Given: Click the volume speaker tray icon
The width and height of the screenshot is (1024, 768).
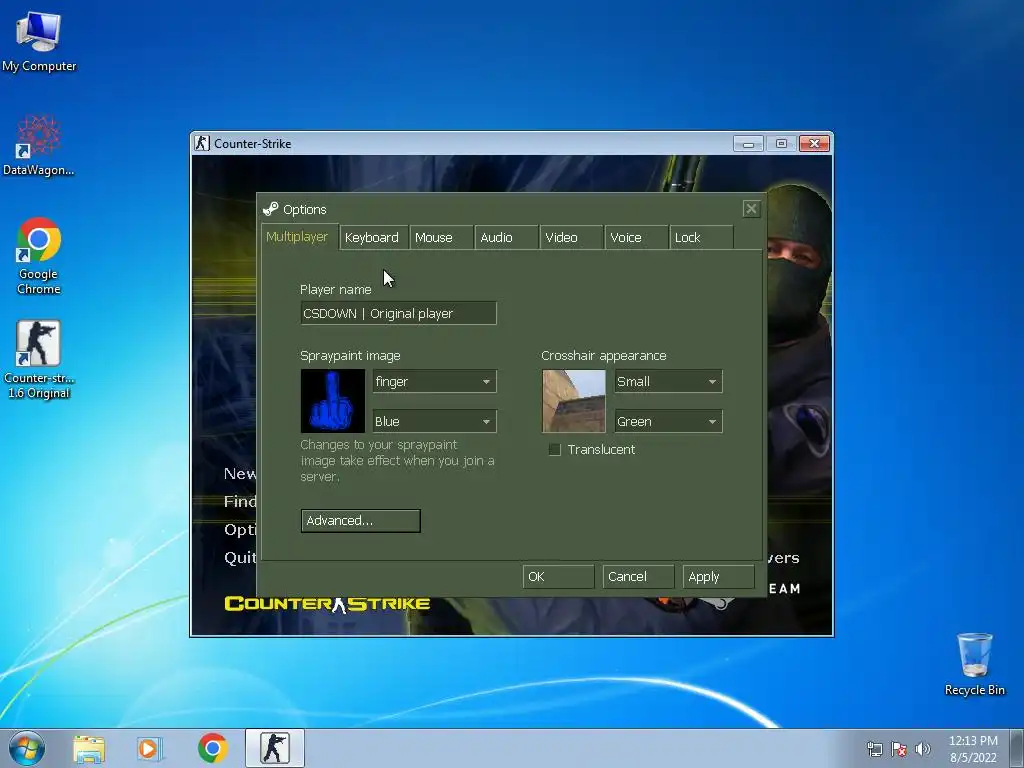Looking at the screenshot, I should (922, 749).
